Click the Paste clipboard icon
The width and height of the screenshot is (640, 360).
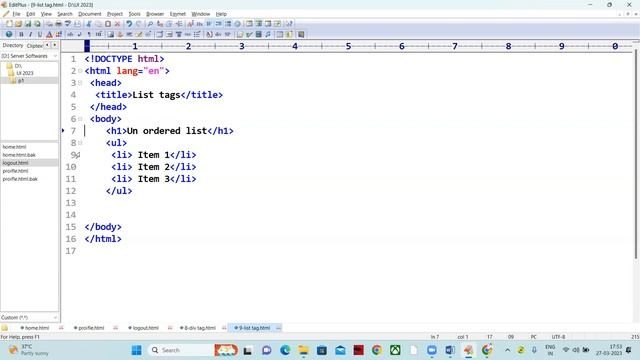tap(108, 24)
